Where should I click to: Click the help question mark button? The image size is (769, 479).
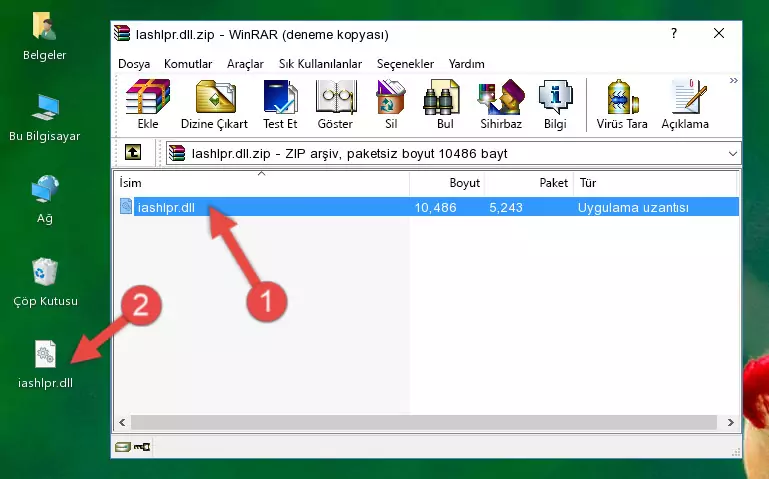pos(674,33)
